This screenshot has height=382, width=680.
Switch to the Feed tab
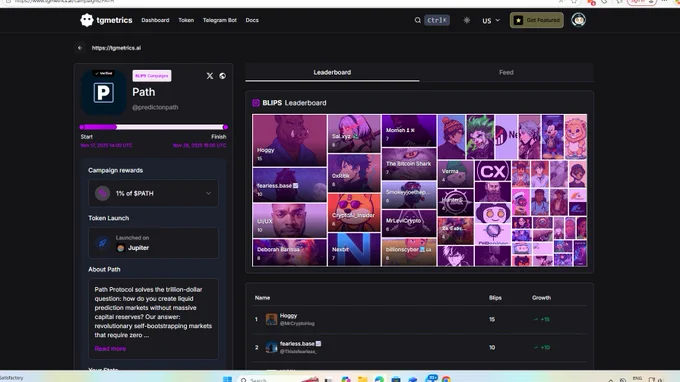tap(506, 72)
